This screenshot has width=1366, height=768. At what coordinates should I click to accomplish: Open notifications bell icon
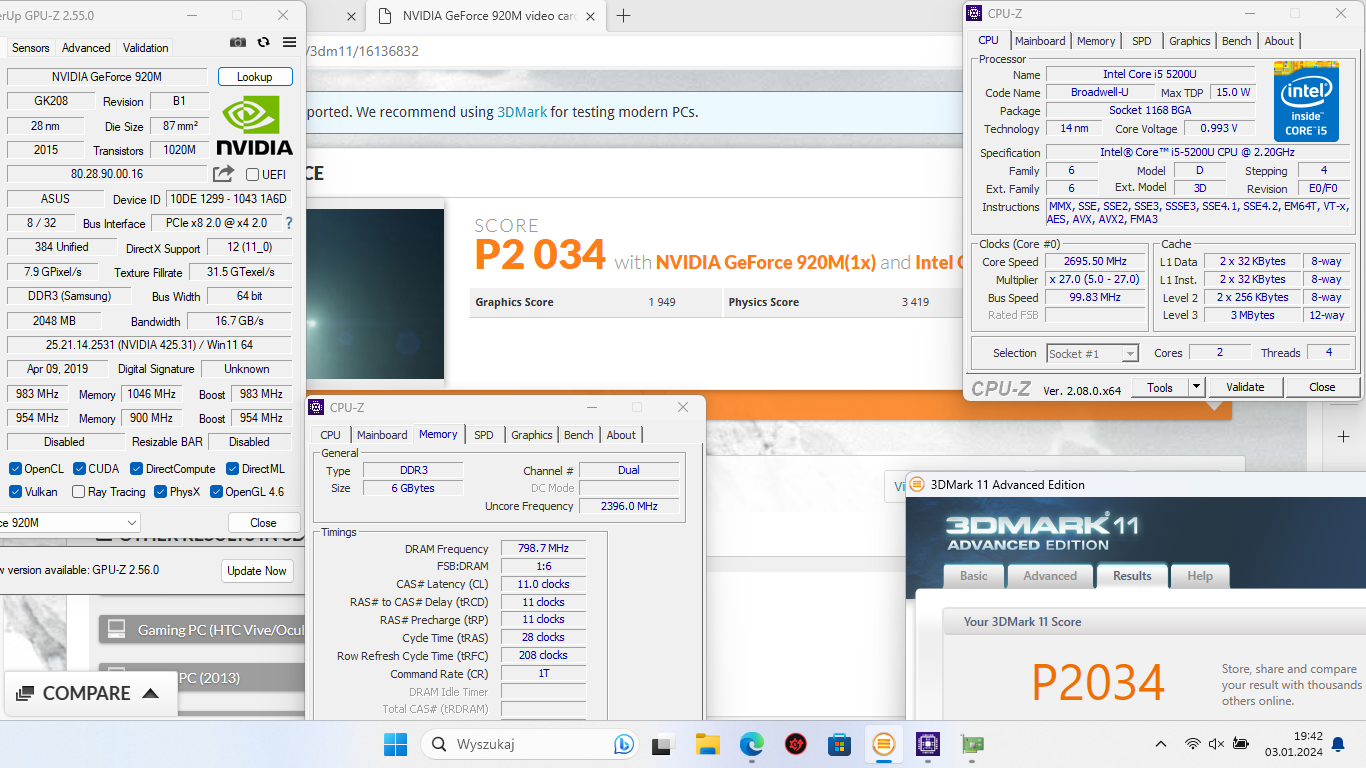point(1338,744)
